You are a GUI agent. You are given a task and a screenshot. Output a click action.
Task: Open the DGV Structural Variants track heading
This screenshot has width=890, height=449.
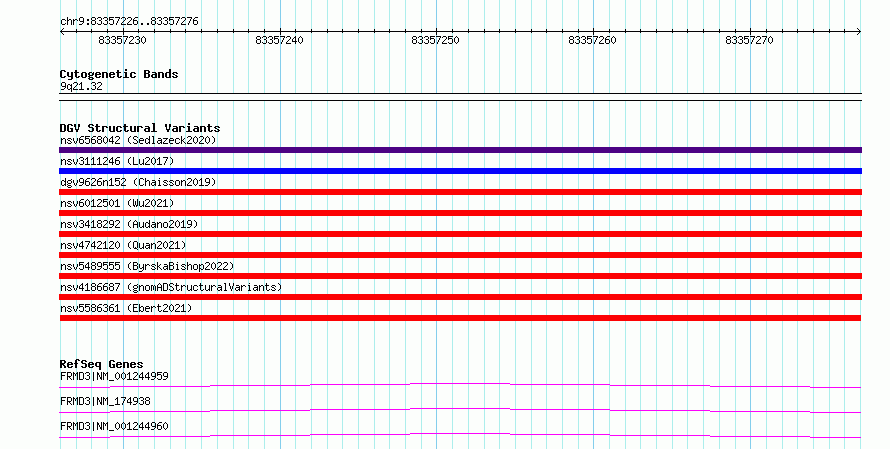tap(140, 128)
